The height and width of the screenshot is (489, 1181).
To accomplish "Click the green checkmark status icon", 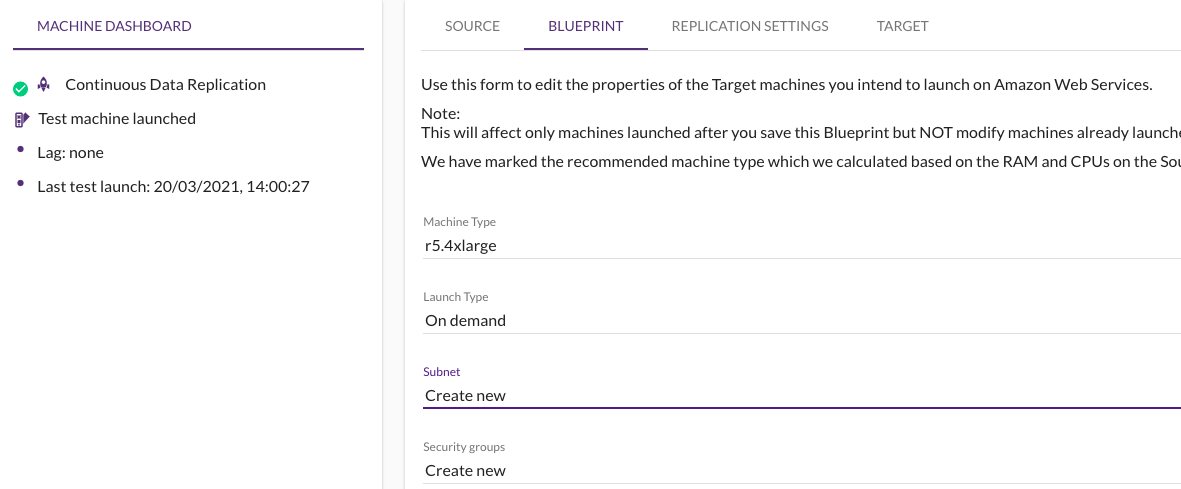I will click(x=20, y=89).
